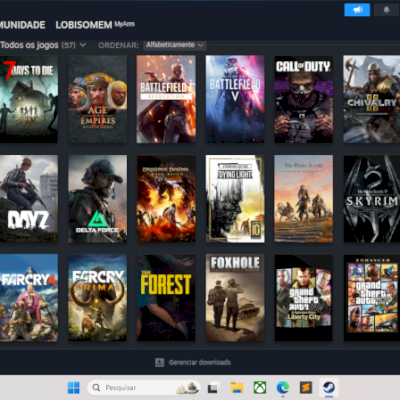
Task: Open Battlefield 1 Revolution game
Action: click(166, 99)
